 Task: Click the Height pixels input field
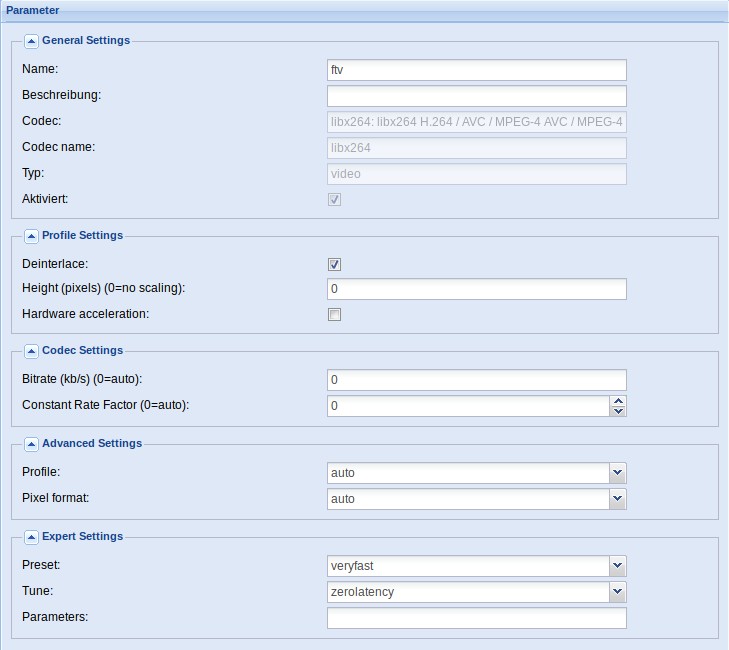[x=477, y=289]
